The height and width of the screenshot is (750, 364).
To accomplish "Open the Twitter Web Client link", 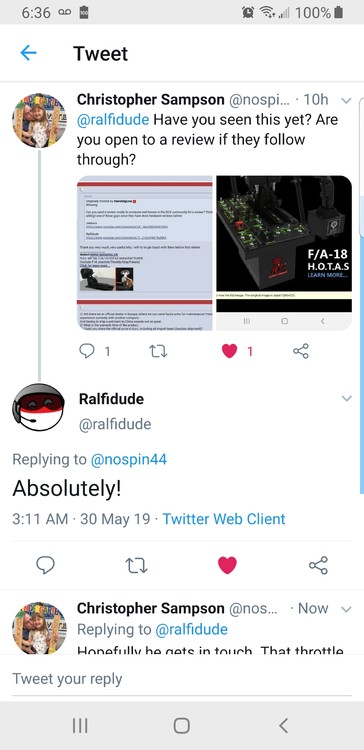I will pos(224,519).
